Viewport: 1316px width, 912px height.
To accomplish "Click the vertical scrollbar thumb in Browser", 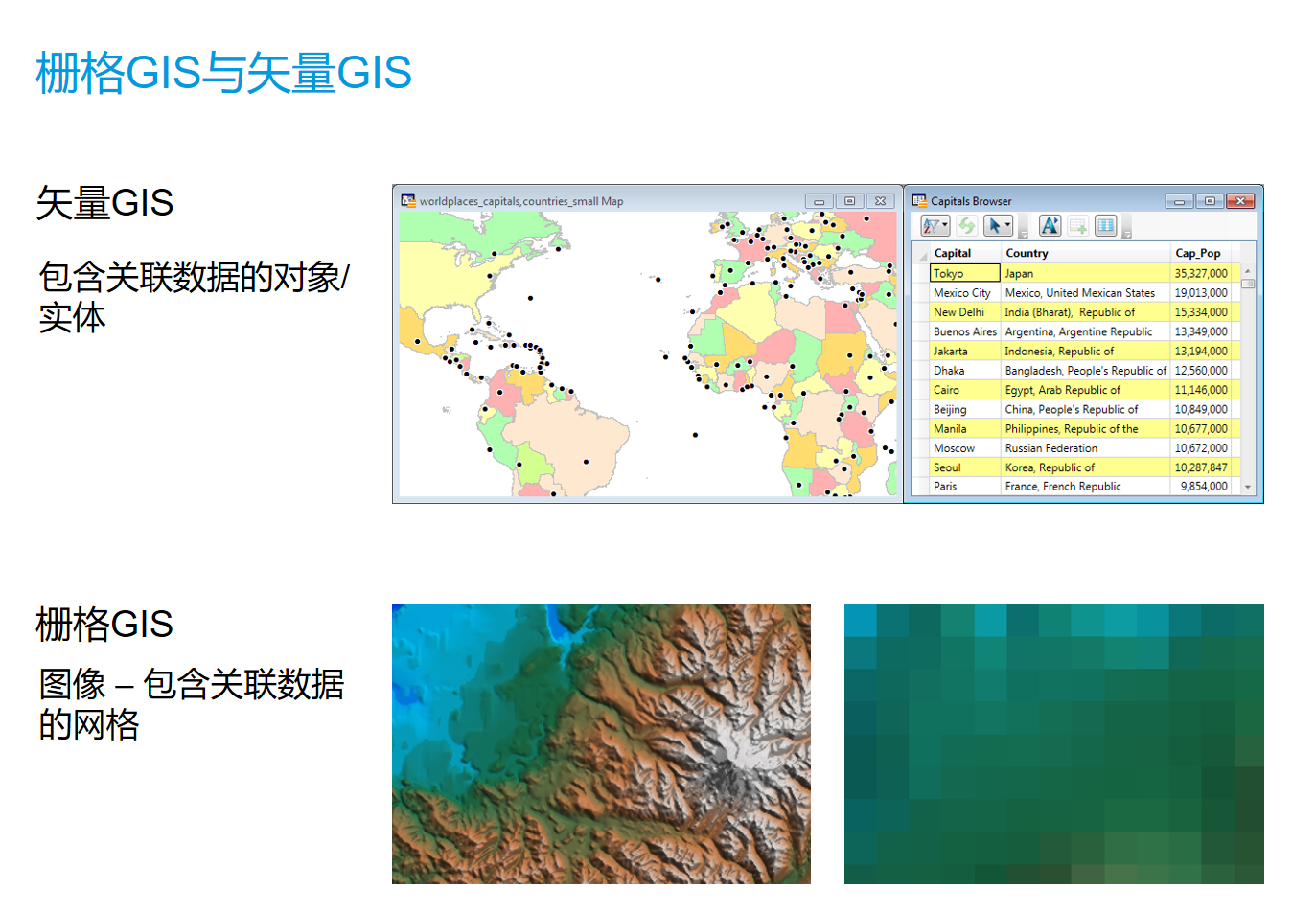I will (1247, 284).
